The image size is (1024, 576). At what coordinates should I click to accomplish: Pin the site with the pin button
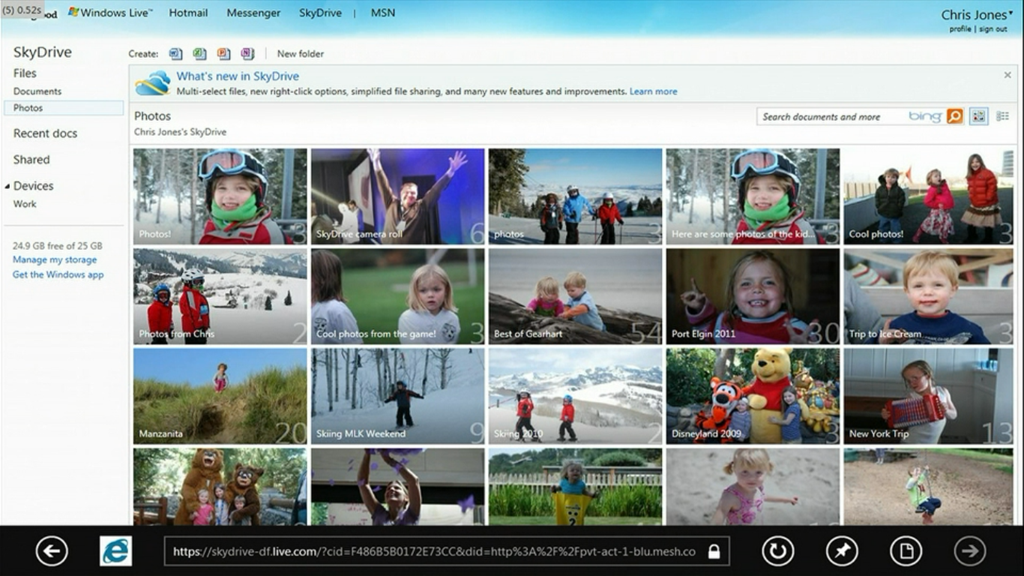pos(842,551)
